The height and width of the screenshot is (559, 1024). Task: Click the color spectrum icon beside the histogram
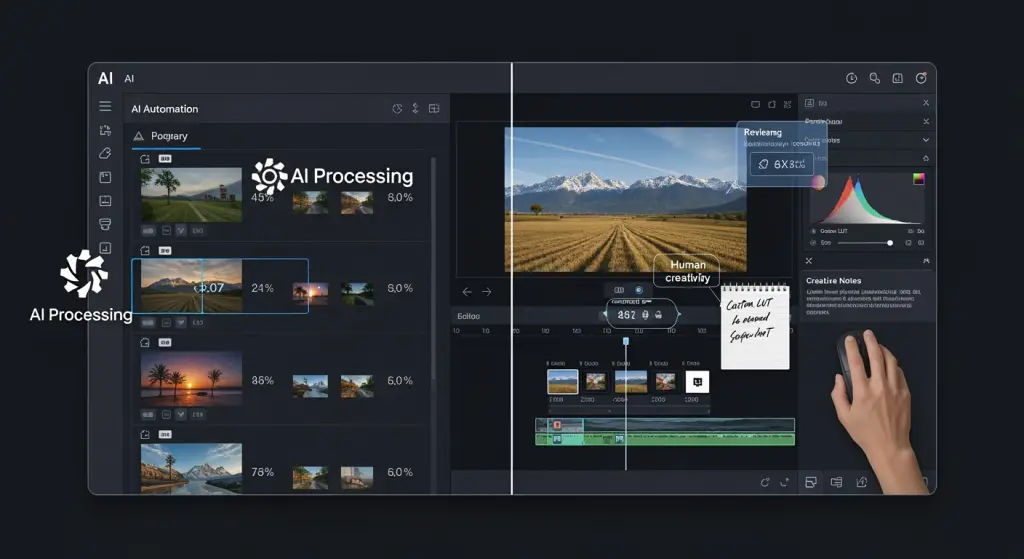(x=919, y=179)
